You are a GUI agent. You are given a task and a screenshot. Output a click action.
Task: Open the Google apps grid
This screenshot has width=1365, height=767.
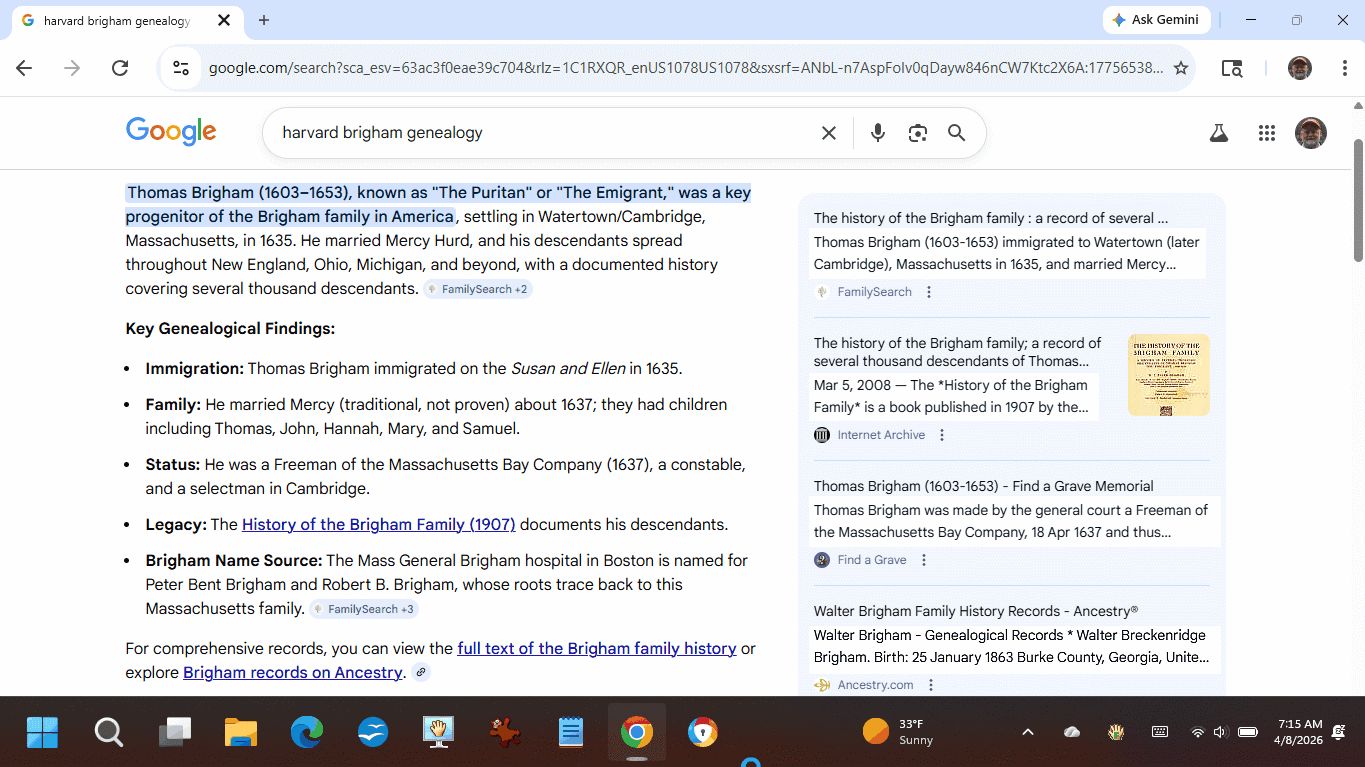pos(1266,133)
